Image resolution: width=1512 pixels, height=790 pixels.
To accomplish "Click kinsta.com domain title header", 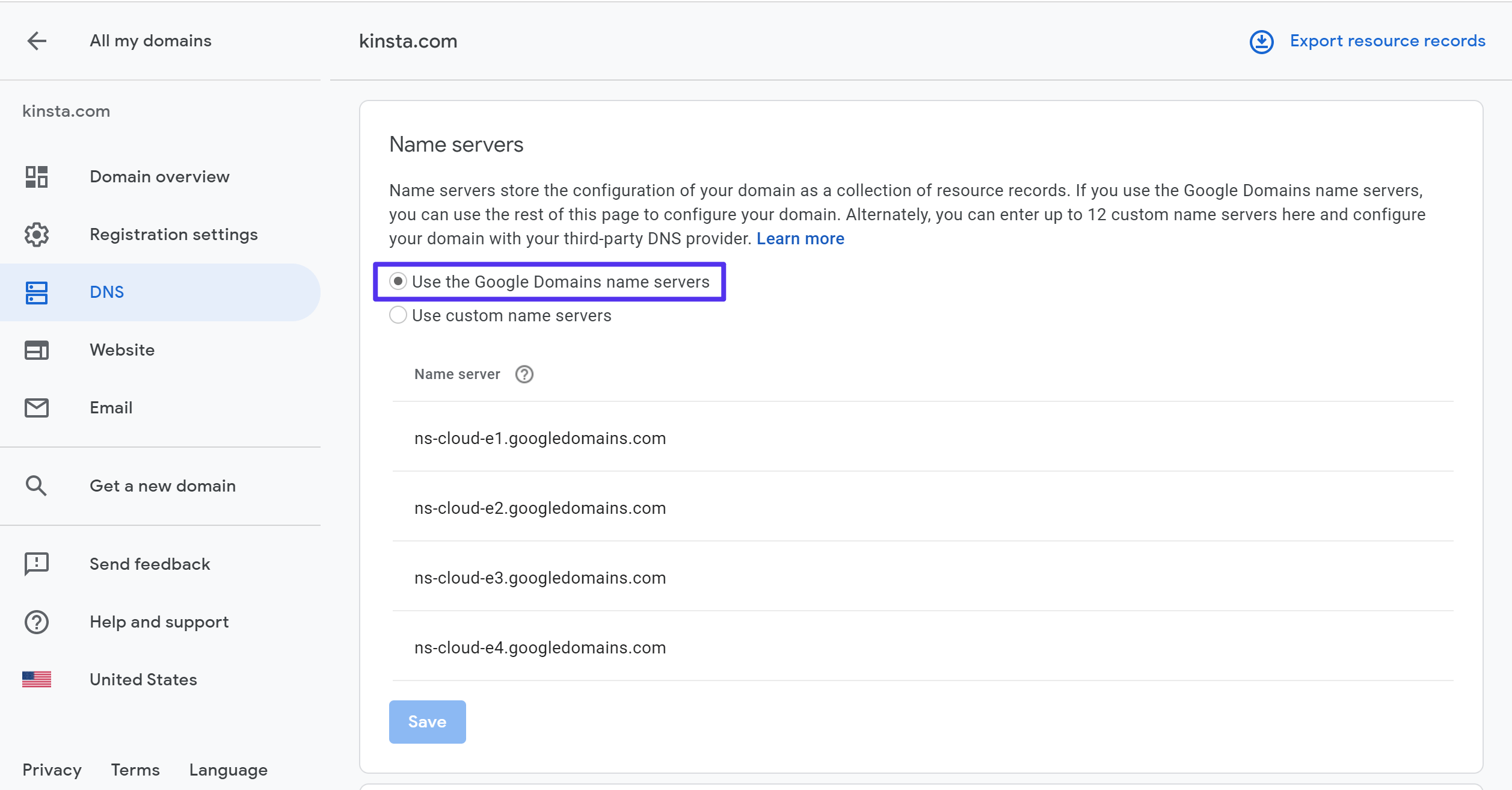I will pos(407,40).
